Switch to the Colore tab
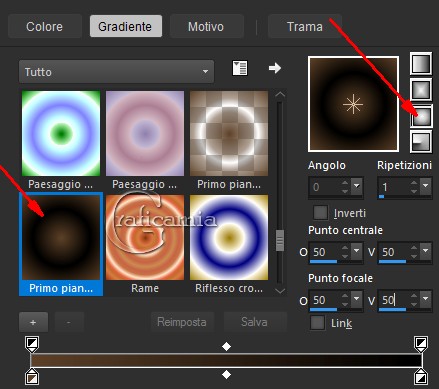439x389 pixels. click(45, 26)
